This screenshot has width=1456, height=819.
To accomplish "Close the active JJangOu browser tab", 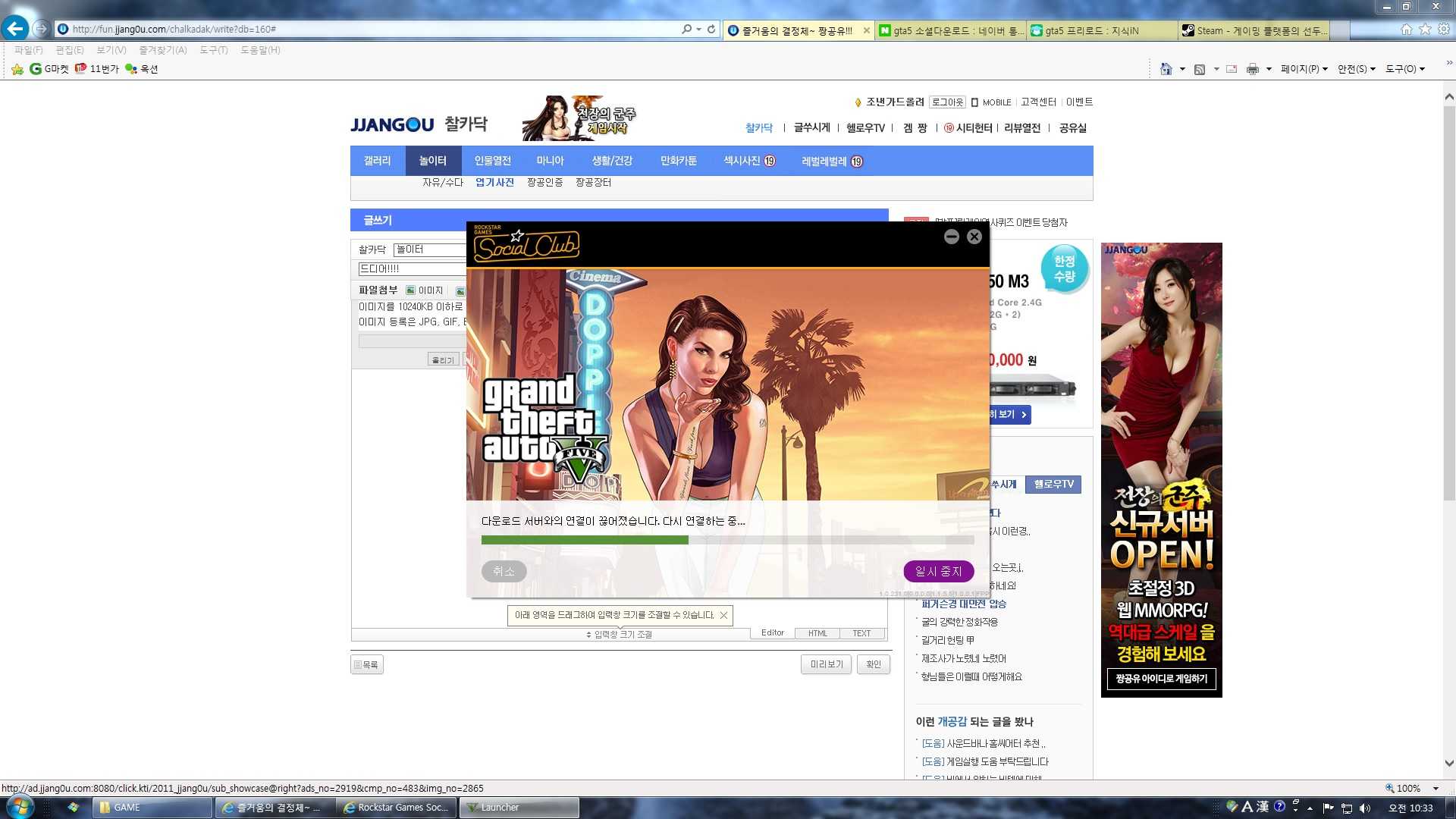I will click(x=866, y=30).
